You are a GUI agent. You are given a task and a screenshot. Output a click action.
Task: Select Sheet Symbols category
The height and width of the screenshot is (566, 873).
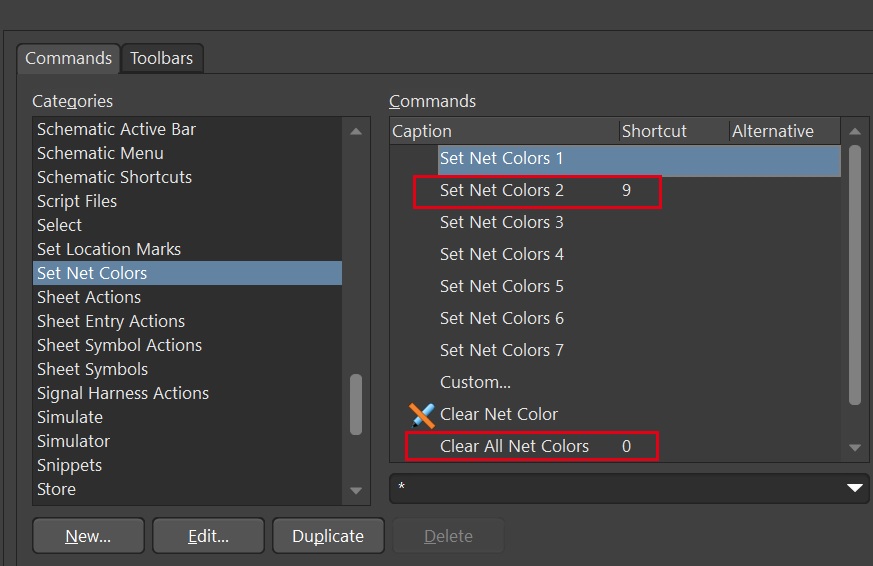click(x=187, y=369)
